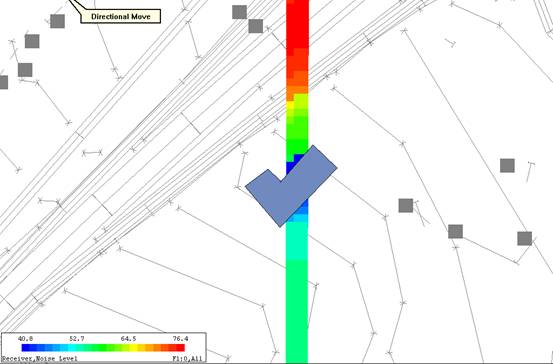Image resolution: width=553 pixels, height=364 pixels.
Task: Click the green bottom section of noise strip
Action: (x=297, y=310)
